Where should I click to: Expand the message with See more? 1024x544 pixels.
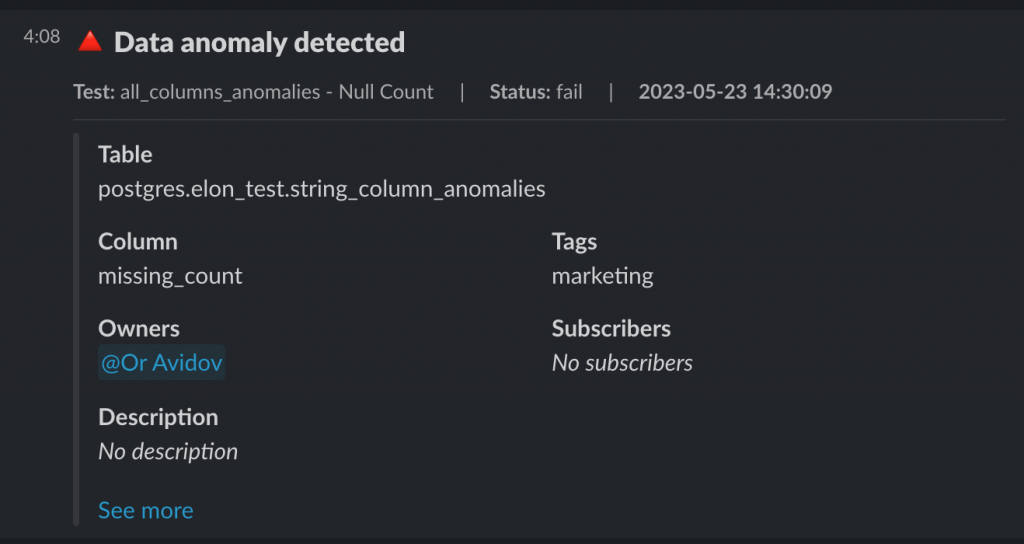coord(145,510)
